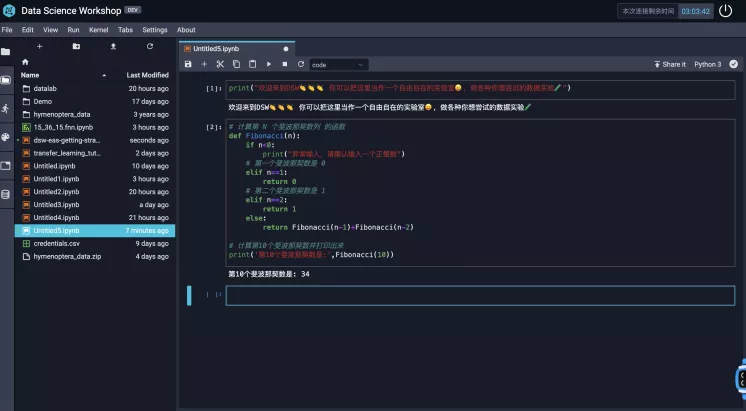
Task: Cut the selected cell
Action: [x=220, y=64]
